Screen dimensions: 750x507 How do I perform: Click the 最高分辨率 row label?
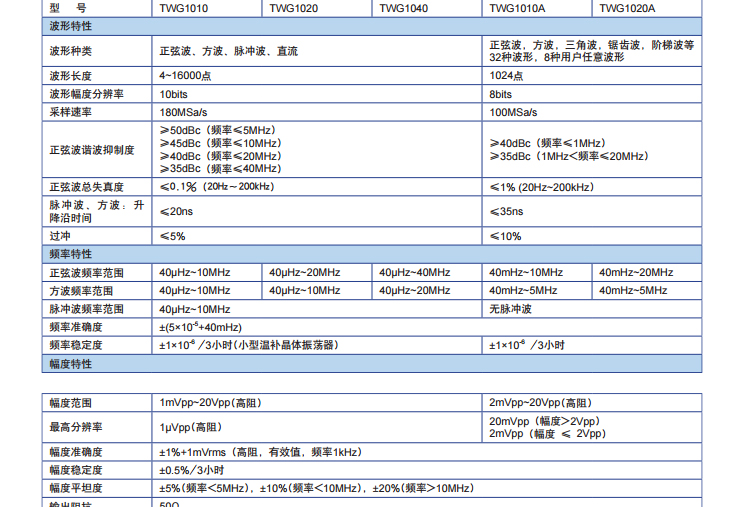click(76, 427)
